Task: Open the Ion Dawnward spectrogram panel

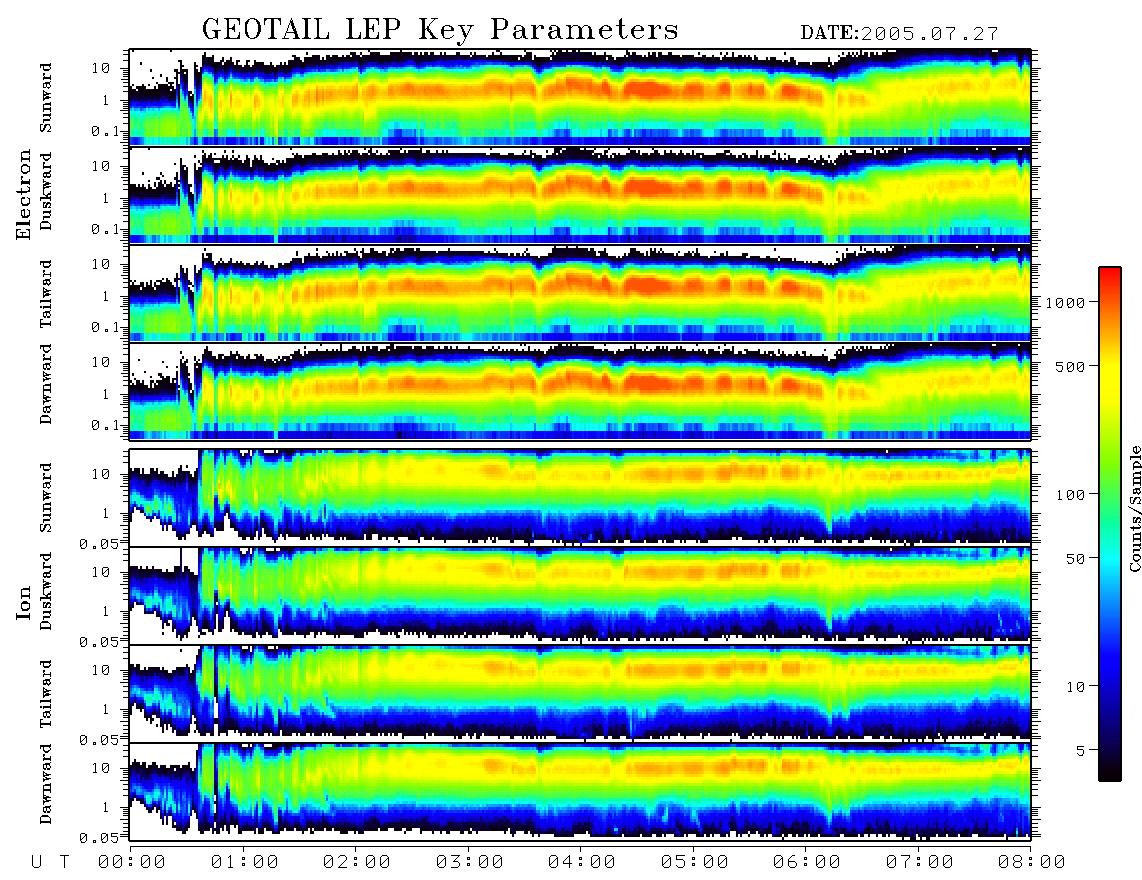Action: tap(580, 792)
